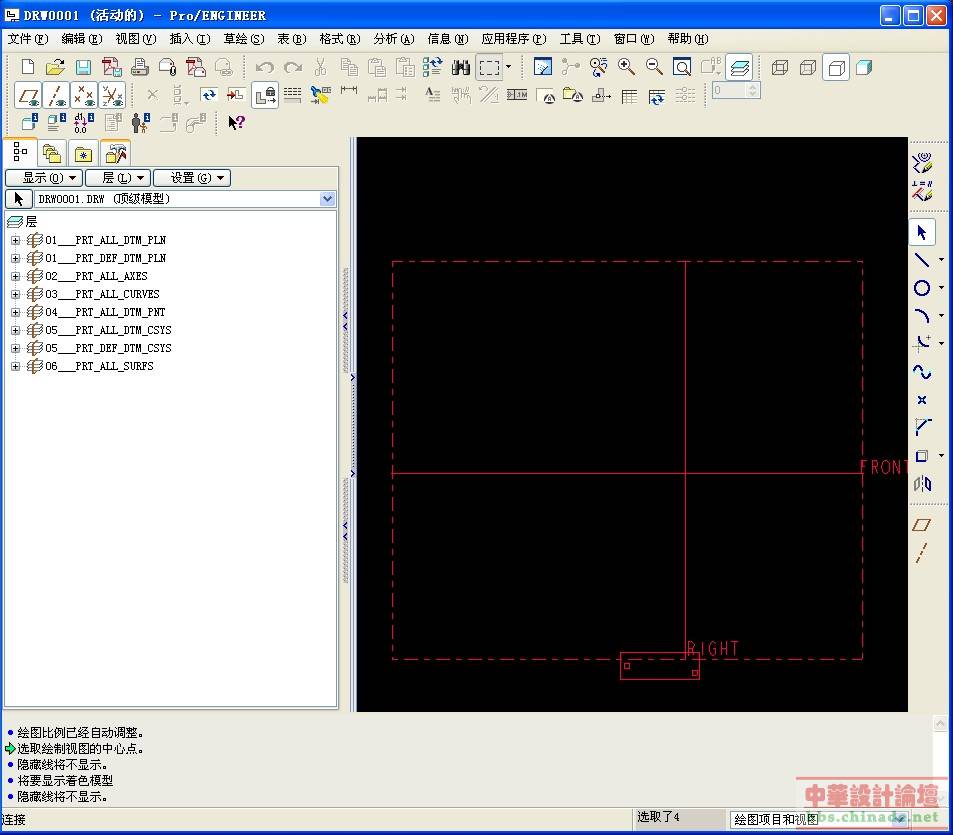
Task: Click the binoculars Find icon
Action: click(461, 67)
